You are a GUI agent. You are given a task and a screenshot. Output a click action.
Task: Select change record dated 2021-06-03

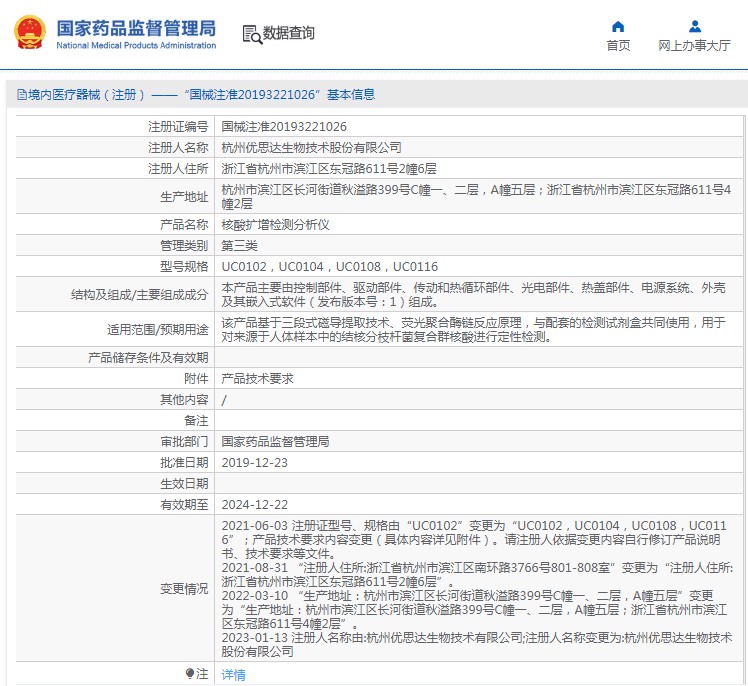(x=474, y=540)
